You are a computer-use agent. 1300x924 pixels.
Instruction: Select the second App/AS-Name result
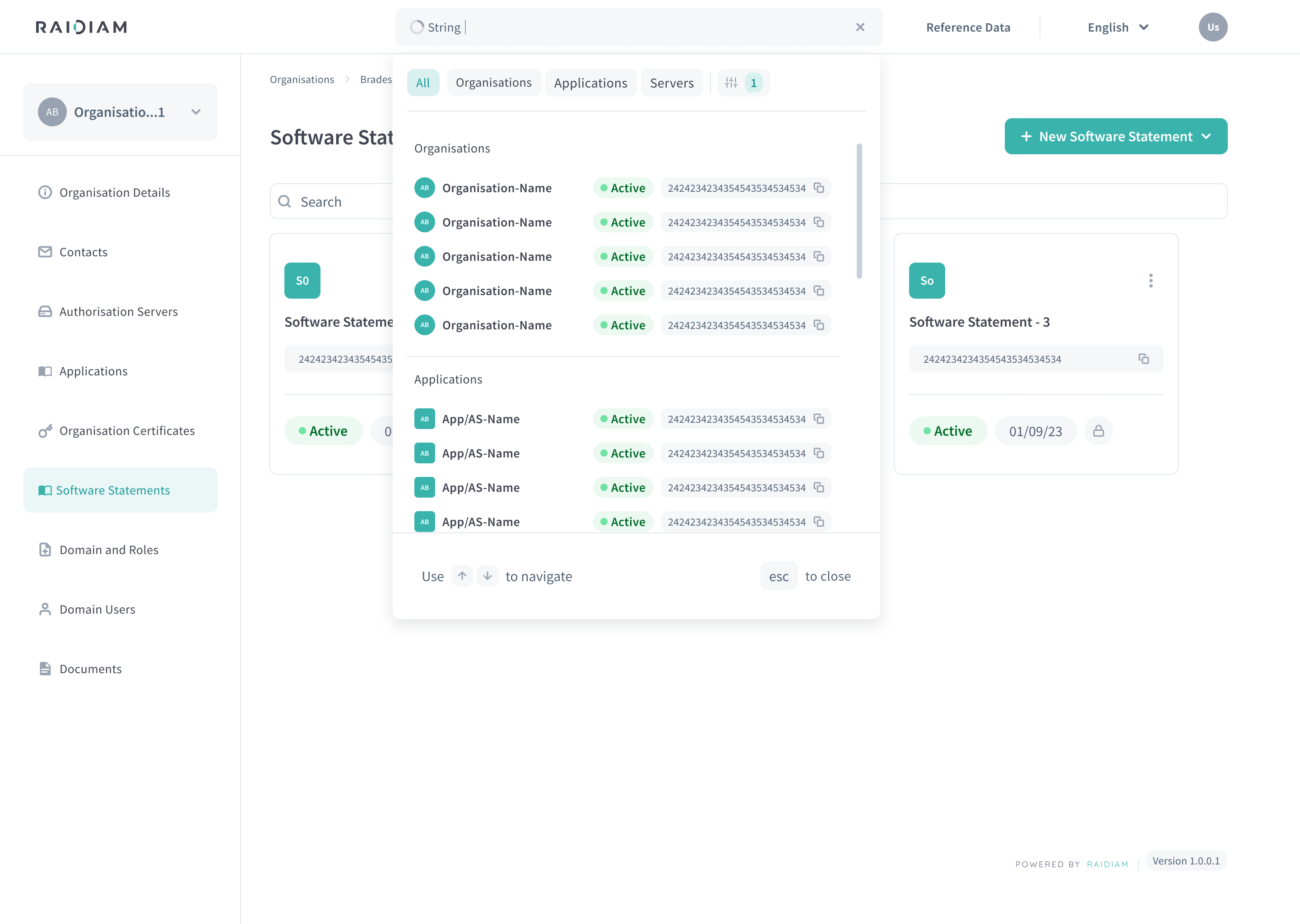coord(622,453)
